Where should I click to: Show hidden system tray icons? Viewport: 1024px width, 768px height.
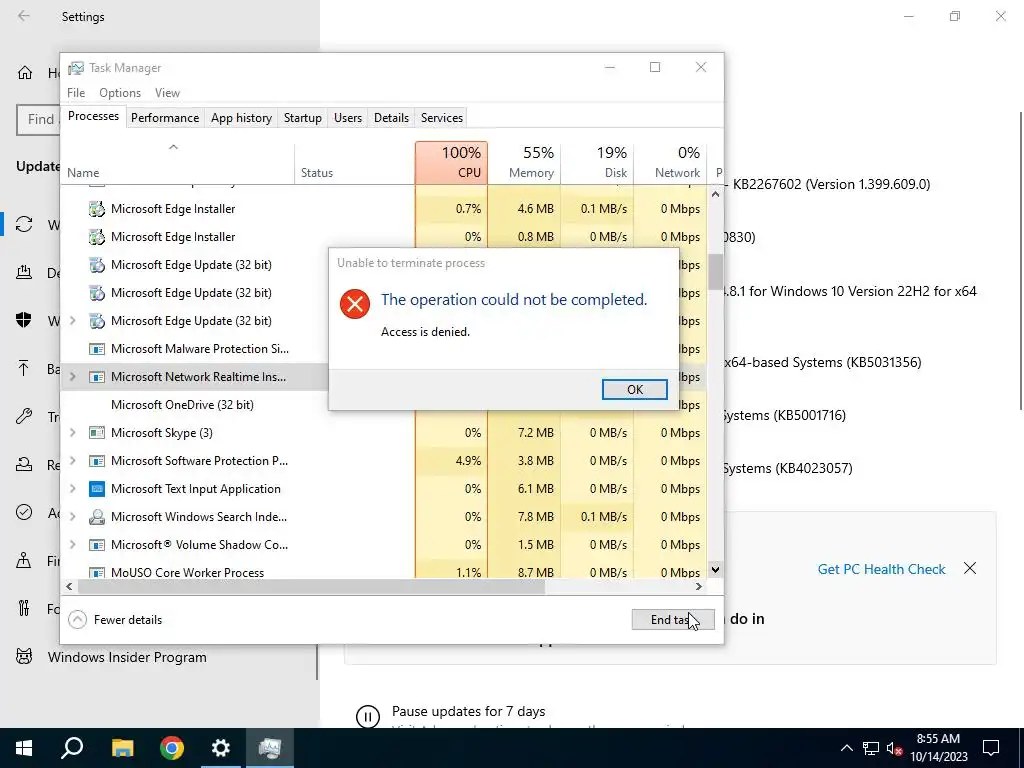tap(846, 748)
